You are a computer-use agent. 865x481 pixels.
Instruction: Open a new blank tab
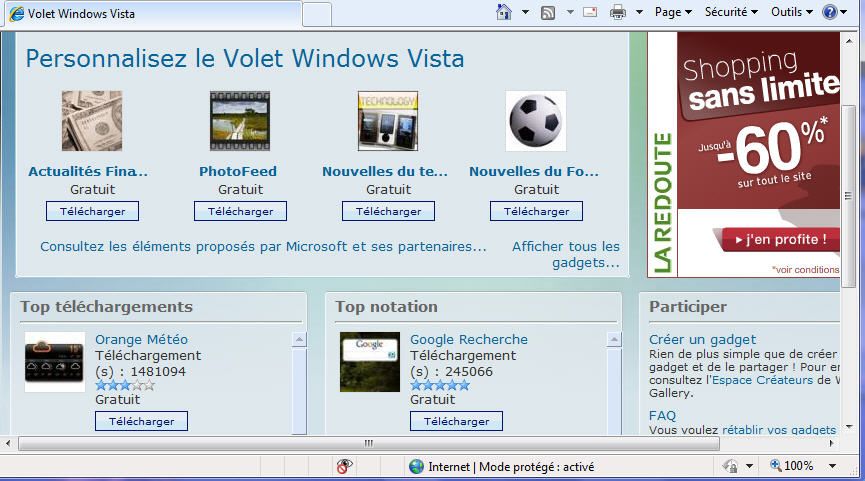317,14
